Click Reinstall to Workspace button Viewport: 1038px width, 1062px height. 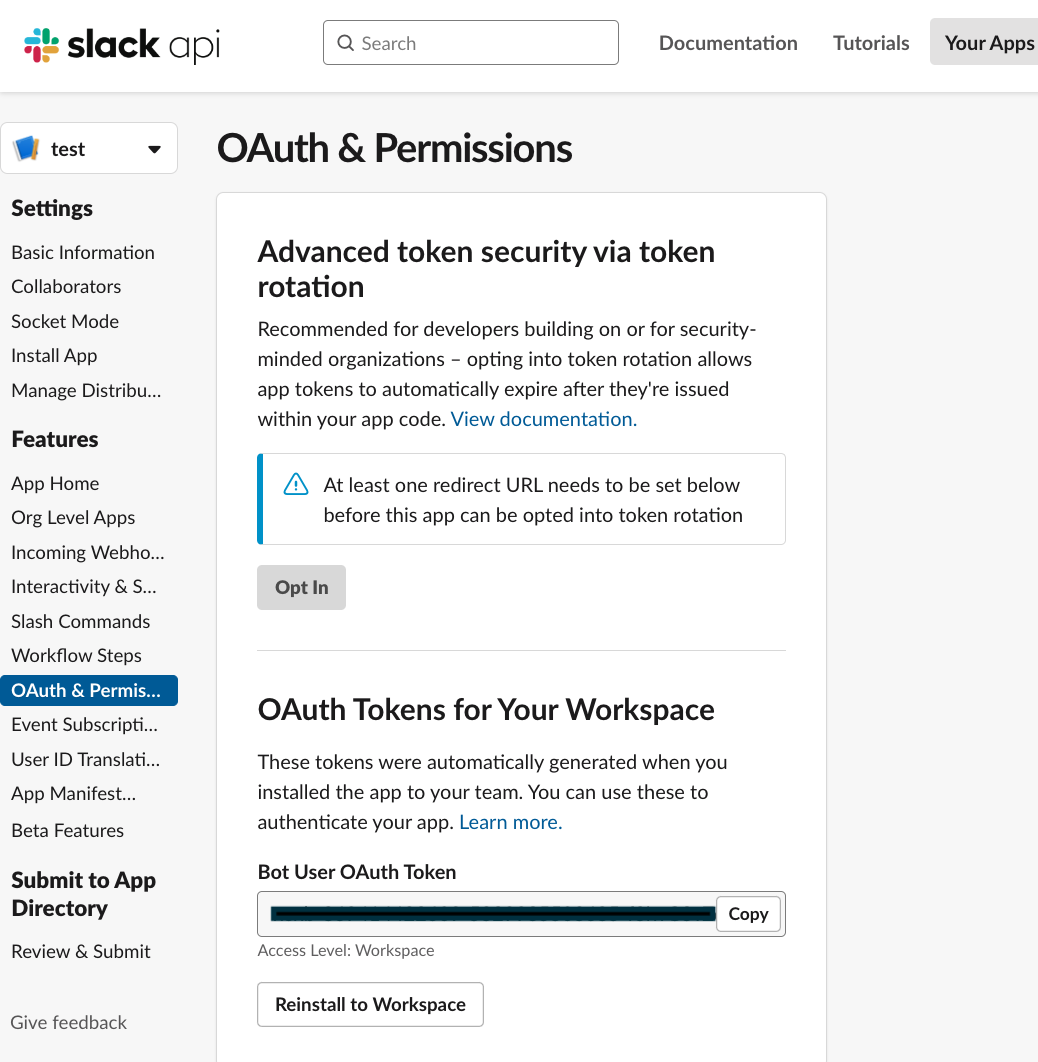click(370, 1004)
